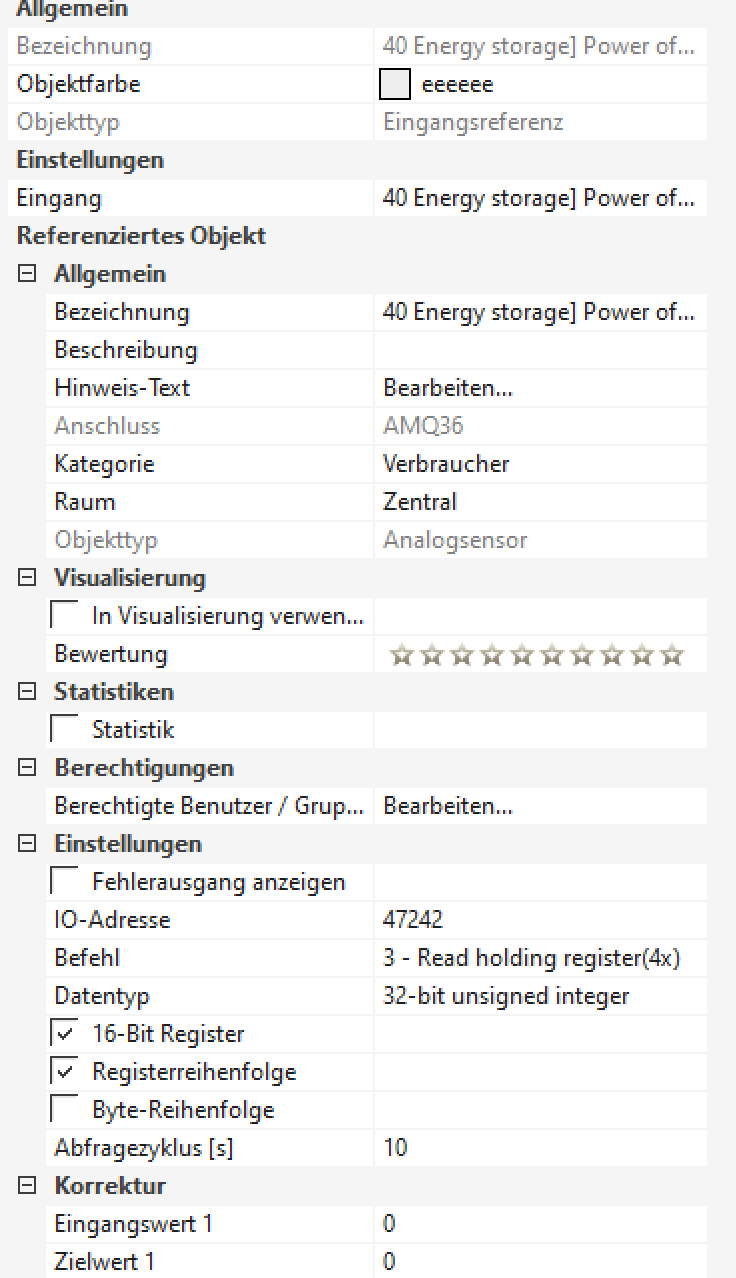Open the Befehl 'Read holding register' dropdown
The height and width of the screenshot is (1278, 736).
click(x=540, y=958)
